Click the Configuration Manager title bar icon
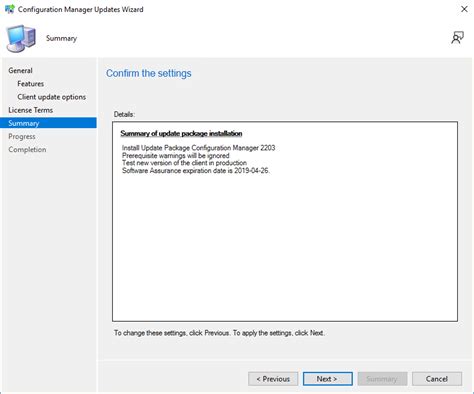Image resolution: width=474 pixels, height=394 pixels. coord(9,9)
